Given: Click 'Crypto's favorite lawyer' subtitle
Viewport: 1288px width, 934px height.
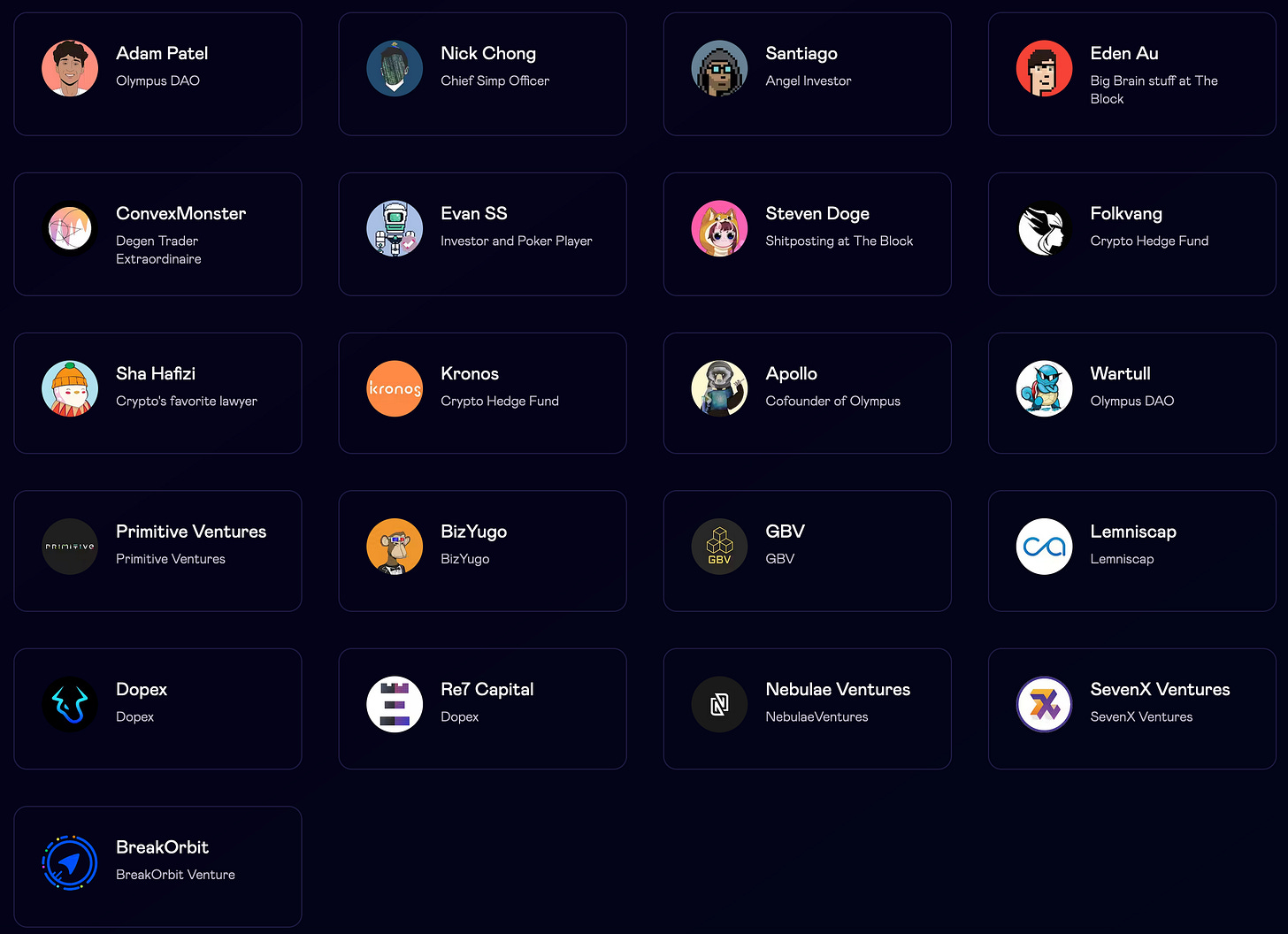Looking at the screenshot, I should [187, 402].
